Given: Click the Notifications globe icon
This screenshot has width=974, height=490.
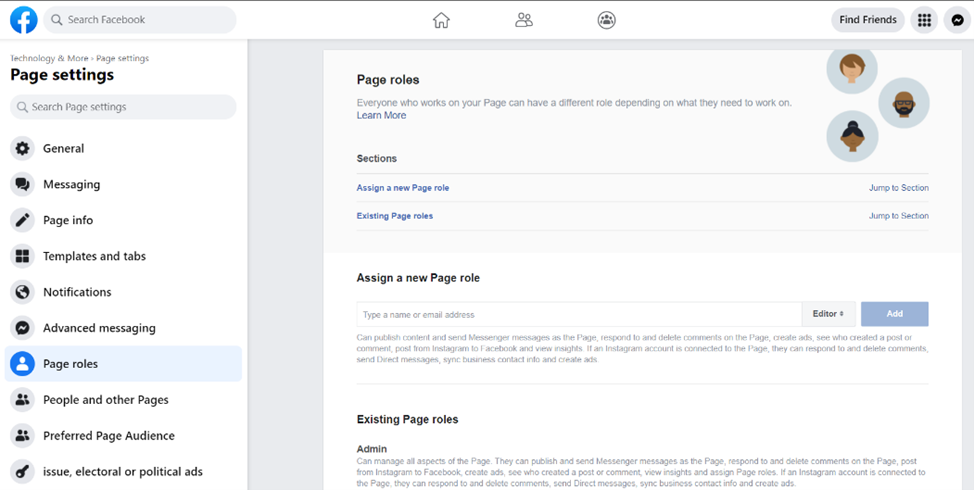Looking at the screenshot, I should 22,292.
